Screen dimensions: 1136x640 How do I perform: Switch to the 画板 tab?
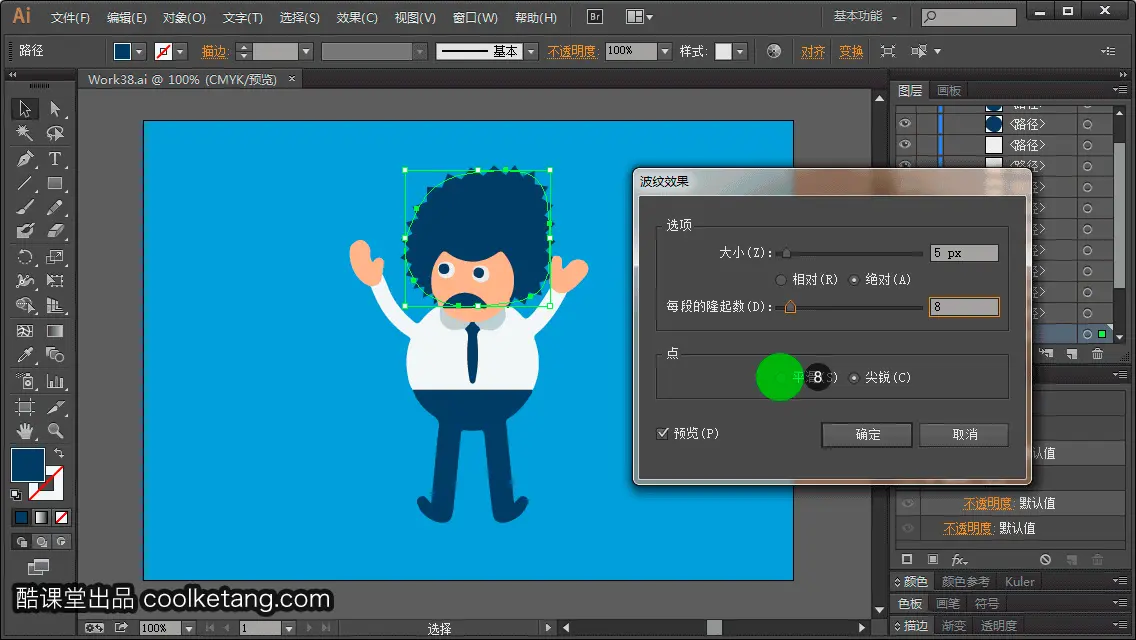(948, 91)
